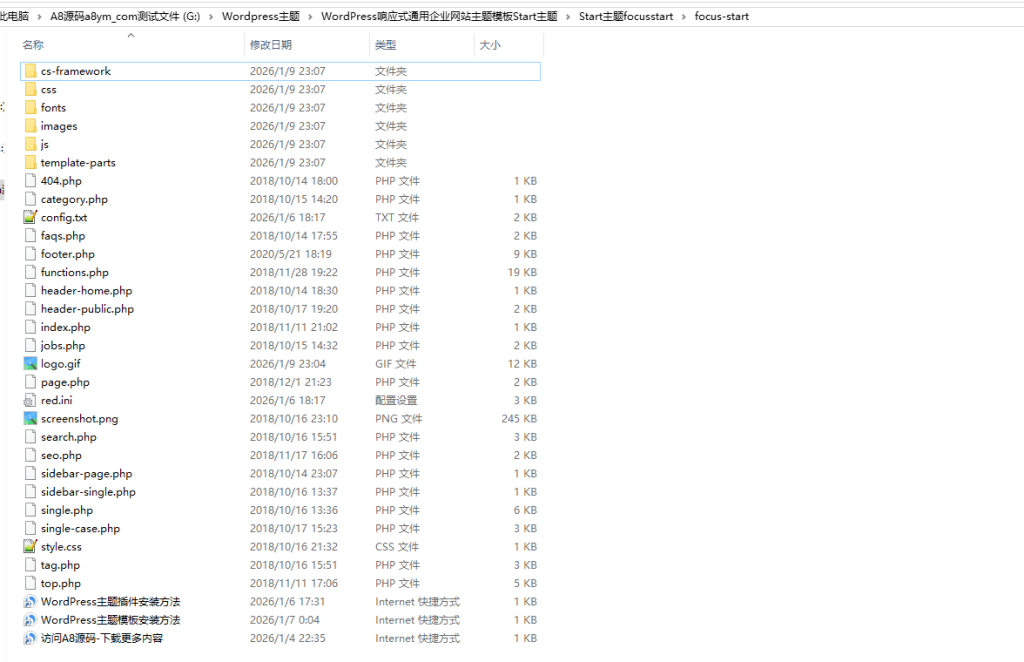Screen dimensions: 1024x662
Task: Go to Wordpress主题 breadcrumb folder
Action: 260,17
